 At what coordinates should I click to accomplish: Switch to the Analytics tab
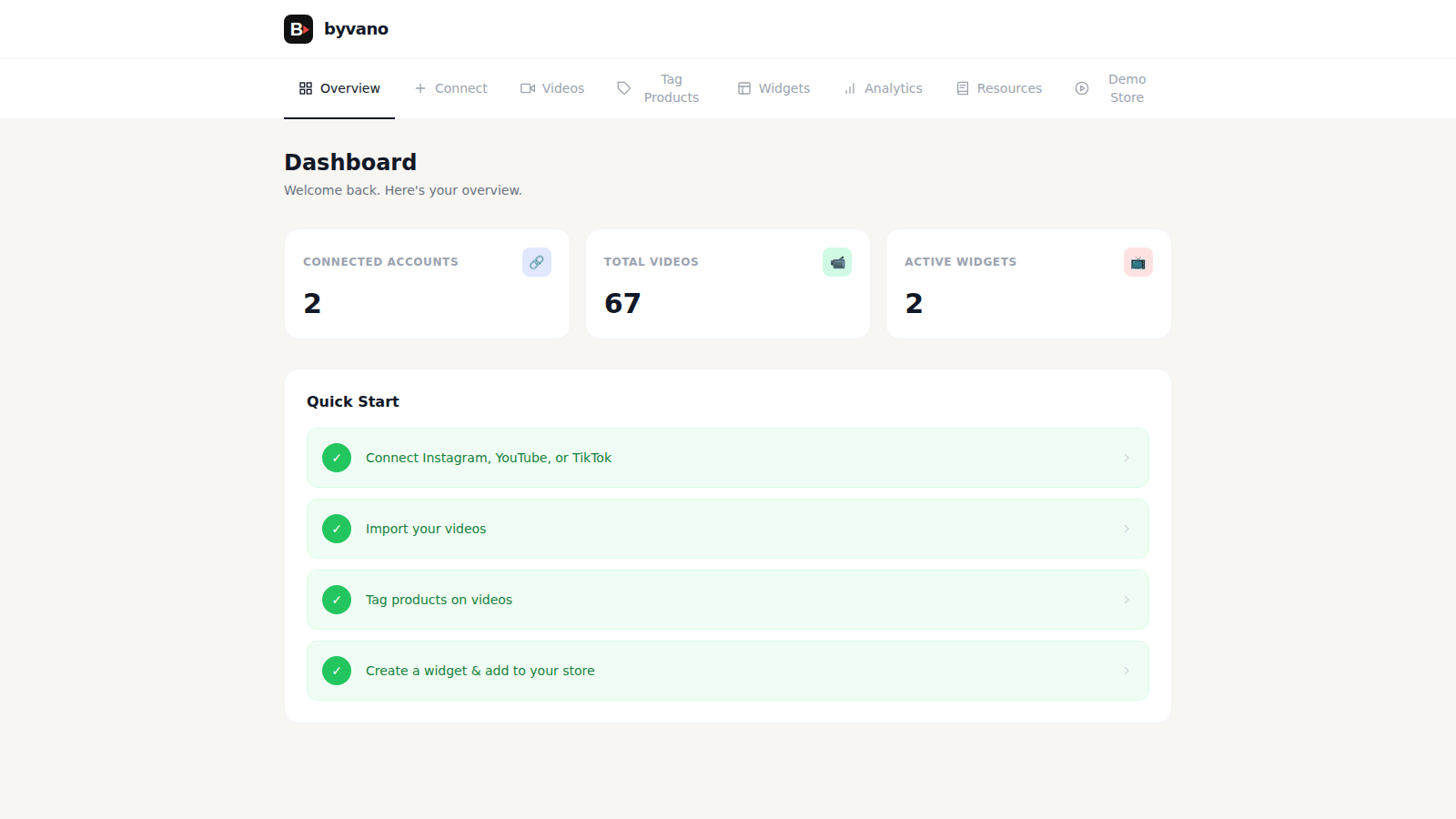[883, 87]
